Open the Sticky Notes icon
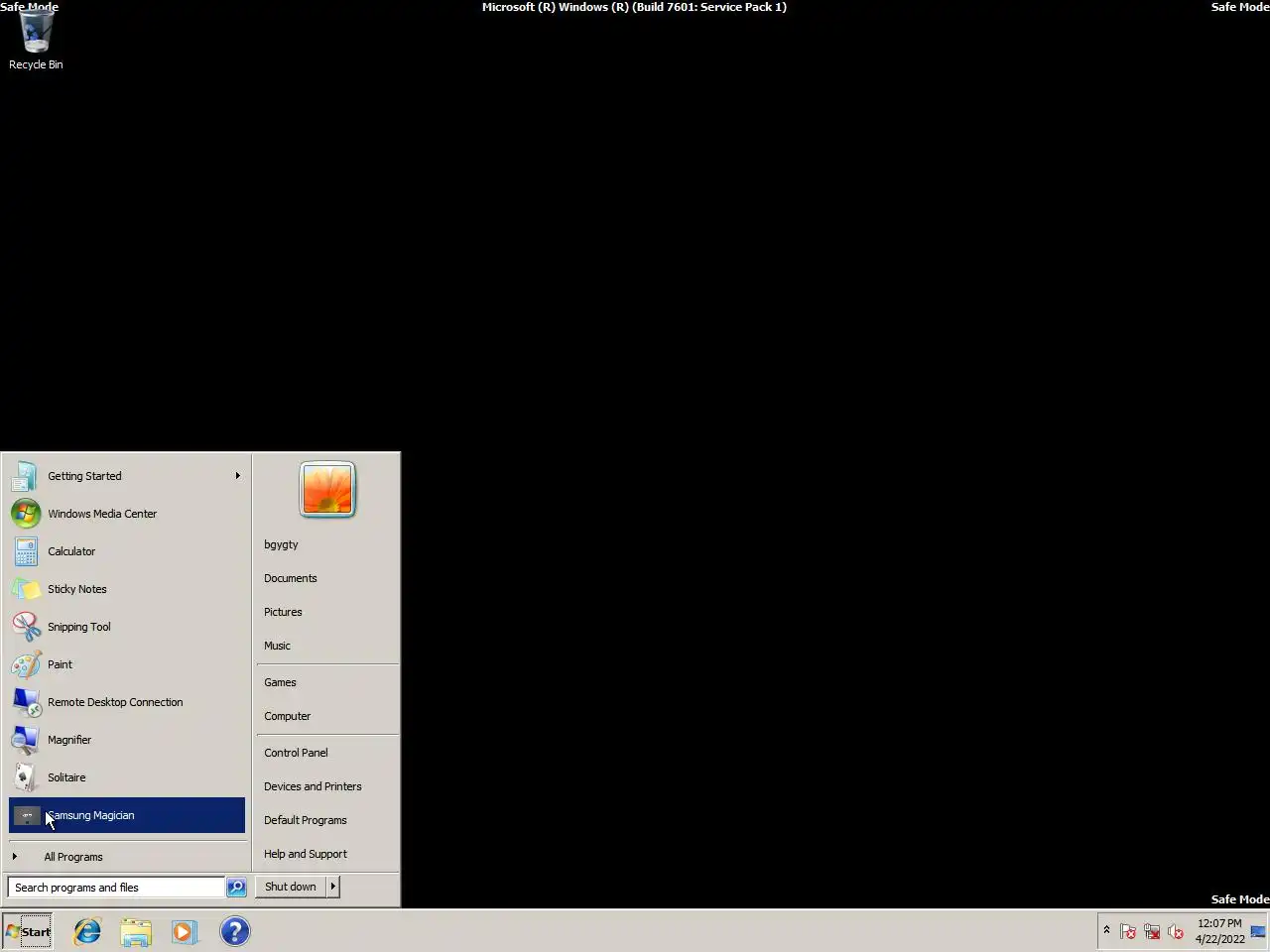Image resolution: width=1270 pixels, height=952 pixels. (26, 589)
